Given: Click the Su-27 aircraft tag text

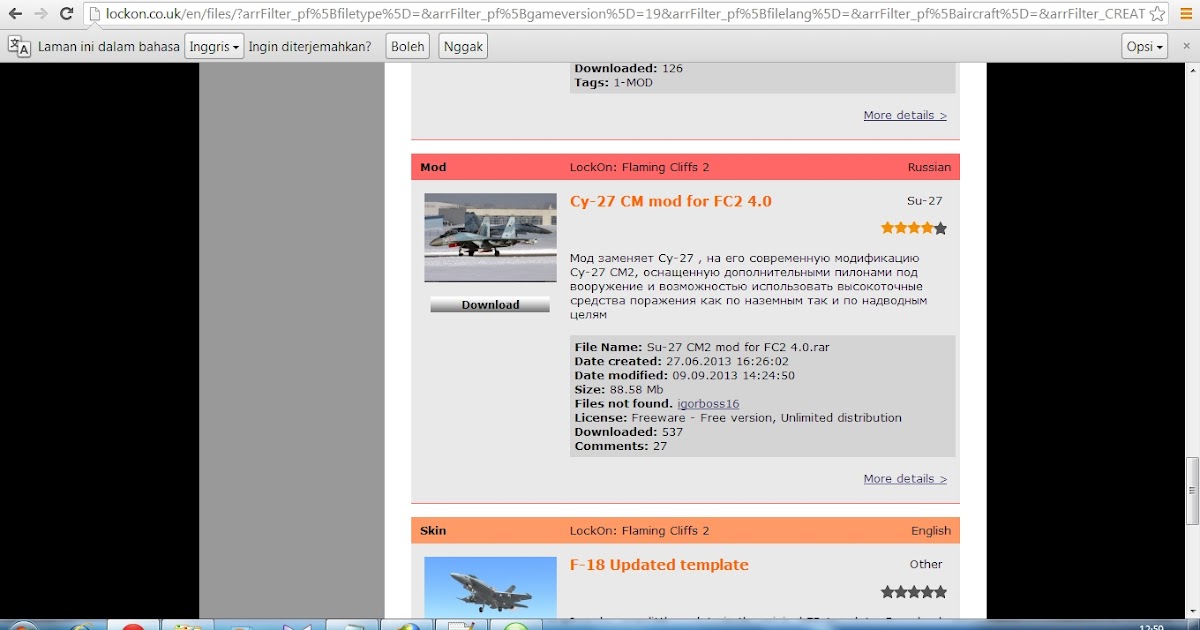Looking at the screenshot, I should click(x=924, y=201).
